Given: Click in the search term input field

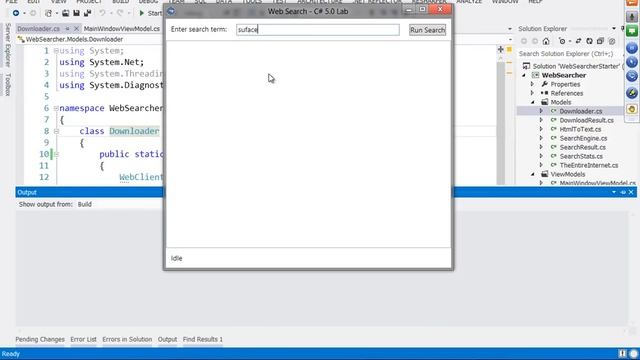Looking at the screenshot, I should tap(318, 29).
